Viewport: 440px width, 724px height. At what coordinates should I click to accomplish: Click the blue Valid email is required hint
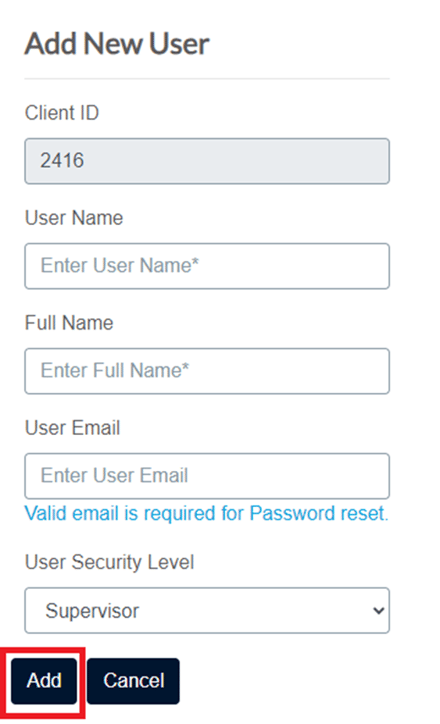(206, 513)
